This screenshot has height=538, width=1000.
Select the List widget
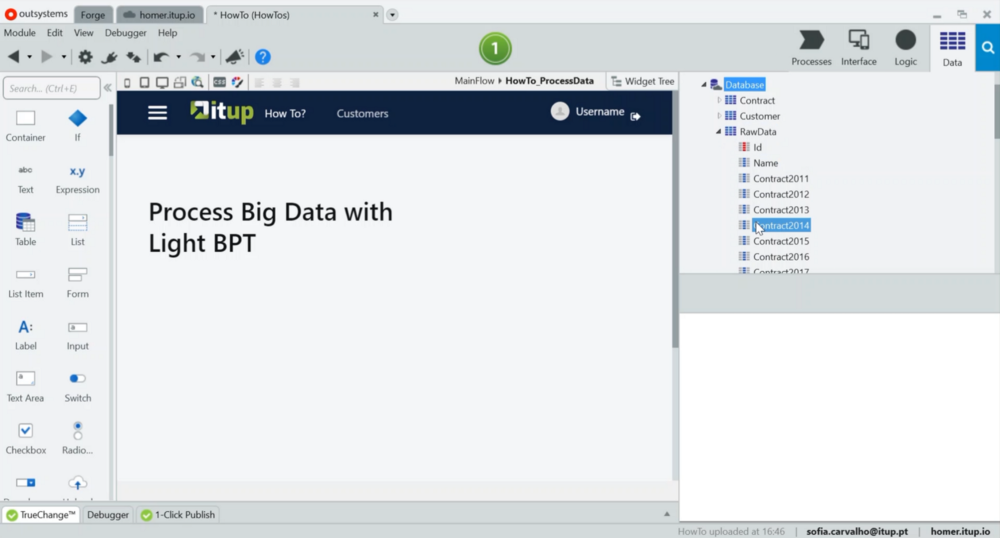tap(78, 230)
